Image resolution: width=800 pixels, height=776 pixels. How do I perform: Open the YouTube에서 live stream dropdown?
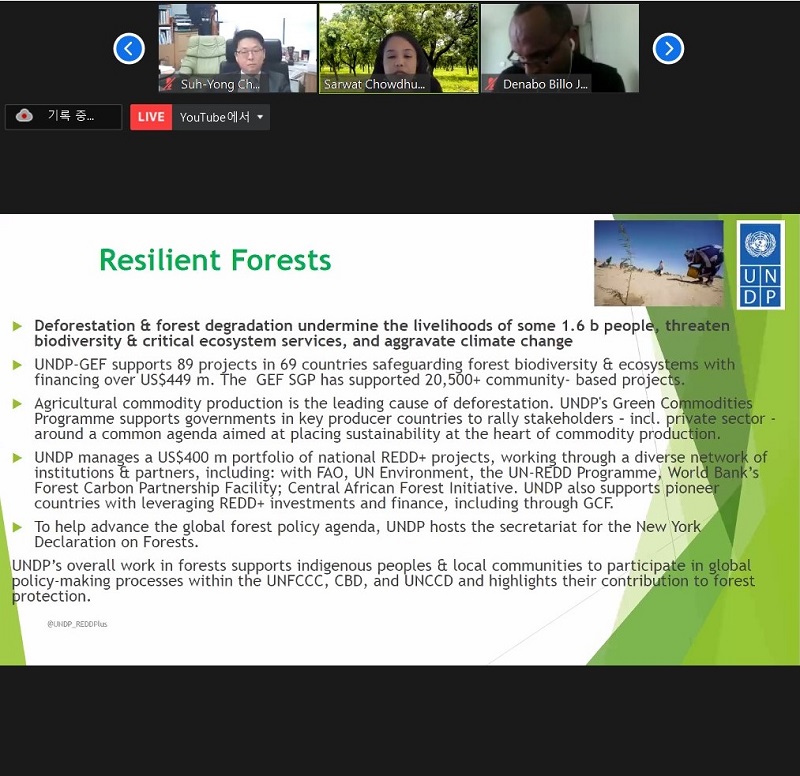click(x=221, y=117)
